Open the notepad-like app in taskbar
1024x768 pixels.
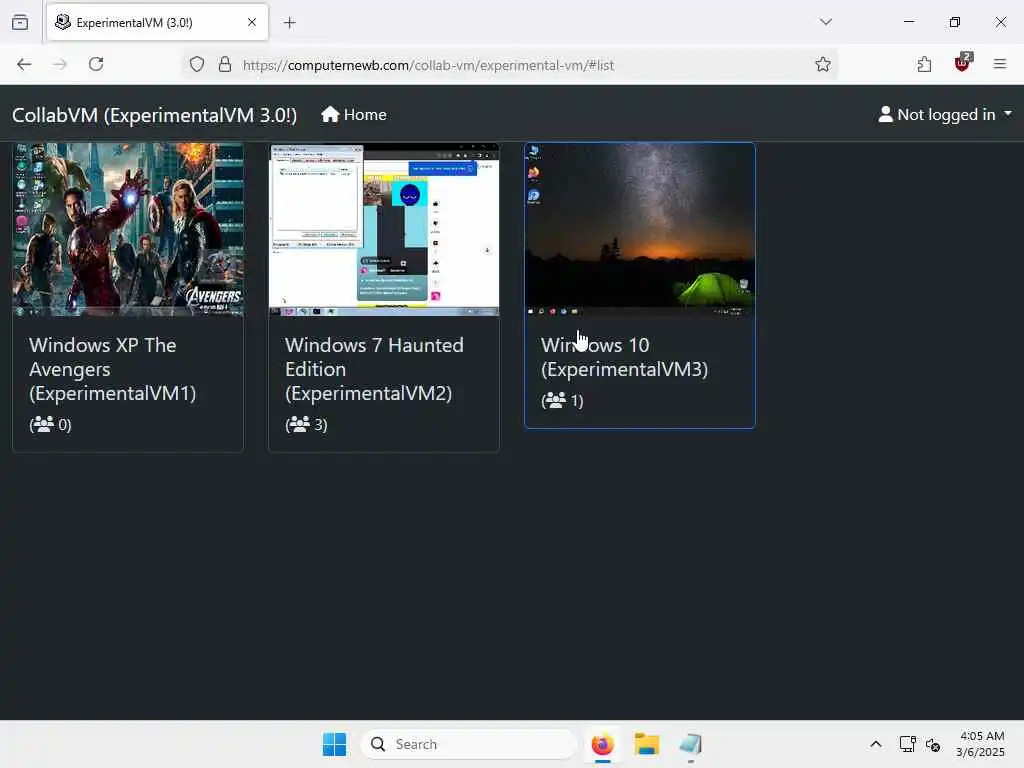pos(690,744)
